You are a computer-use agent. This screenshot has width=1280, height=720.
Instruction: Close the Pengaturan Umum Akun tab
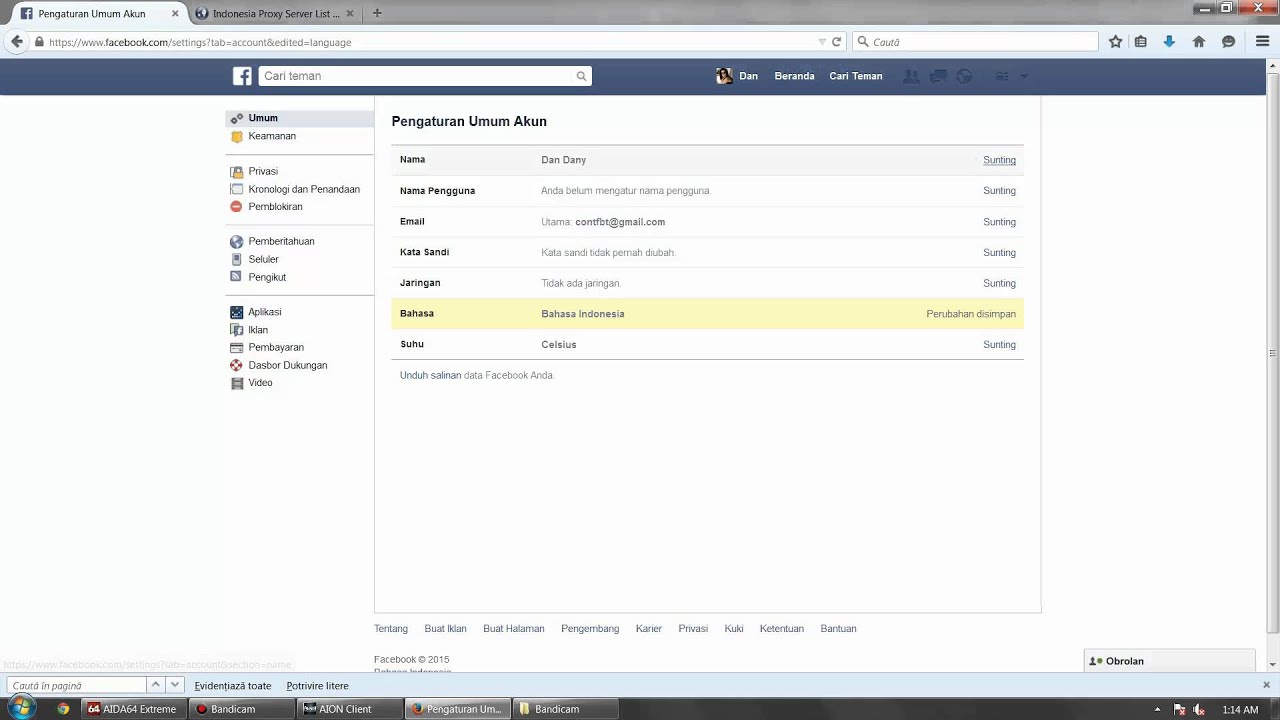pyautogui.click(x=174, y=14)
